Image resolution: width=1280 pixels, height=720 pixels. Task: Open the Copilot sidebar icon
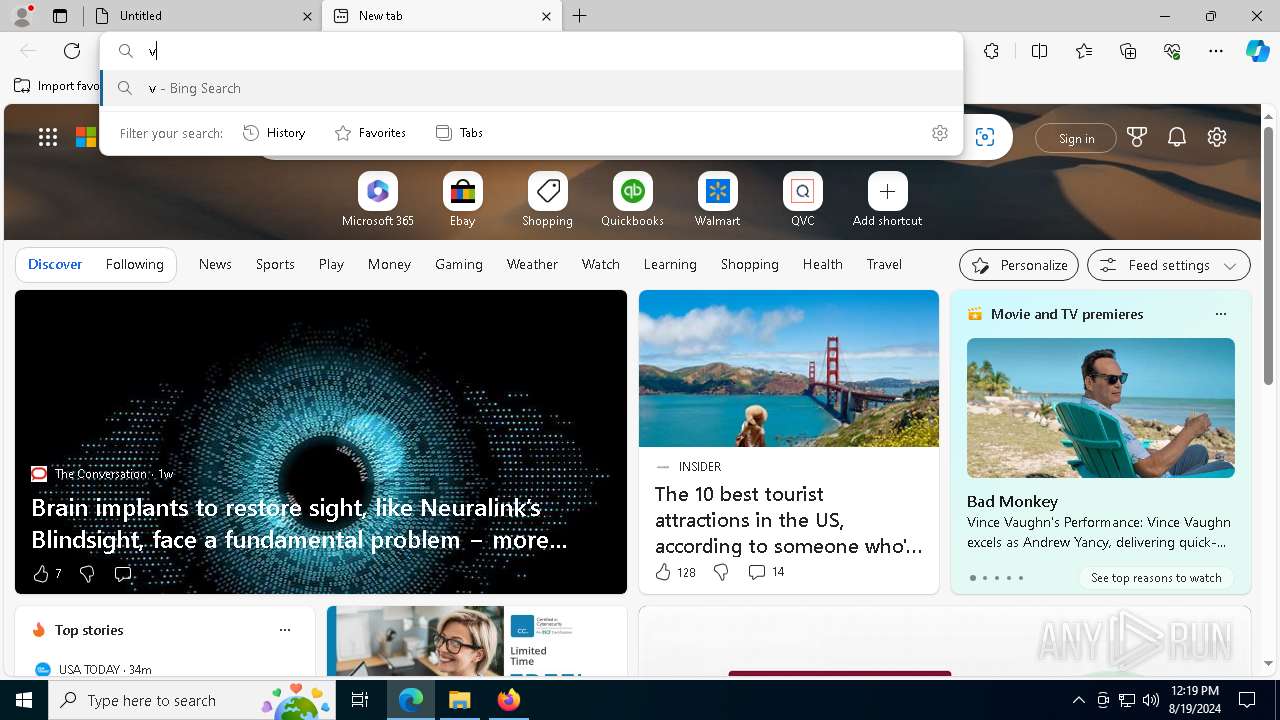click(1257, 51)
